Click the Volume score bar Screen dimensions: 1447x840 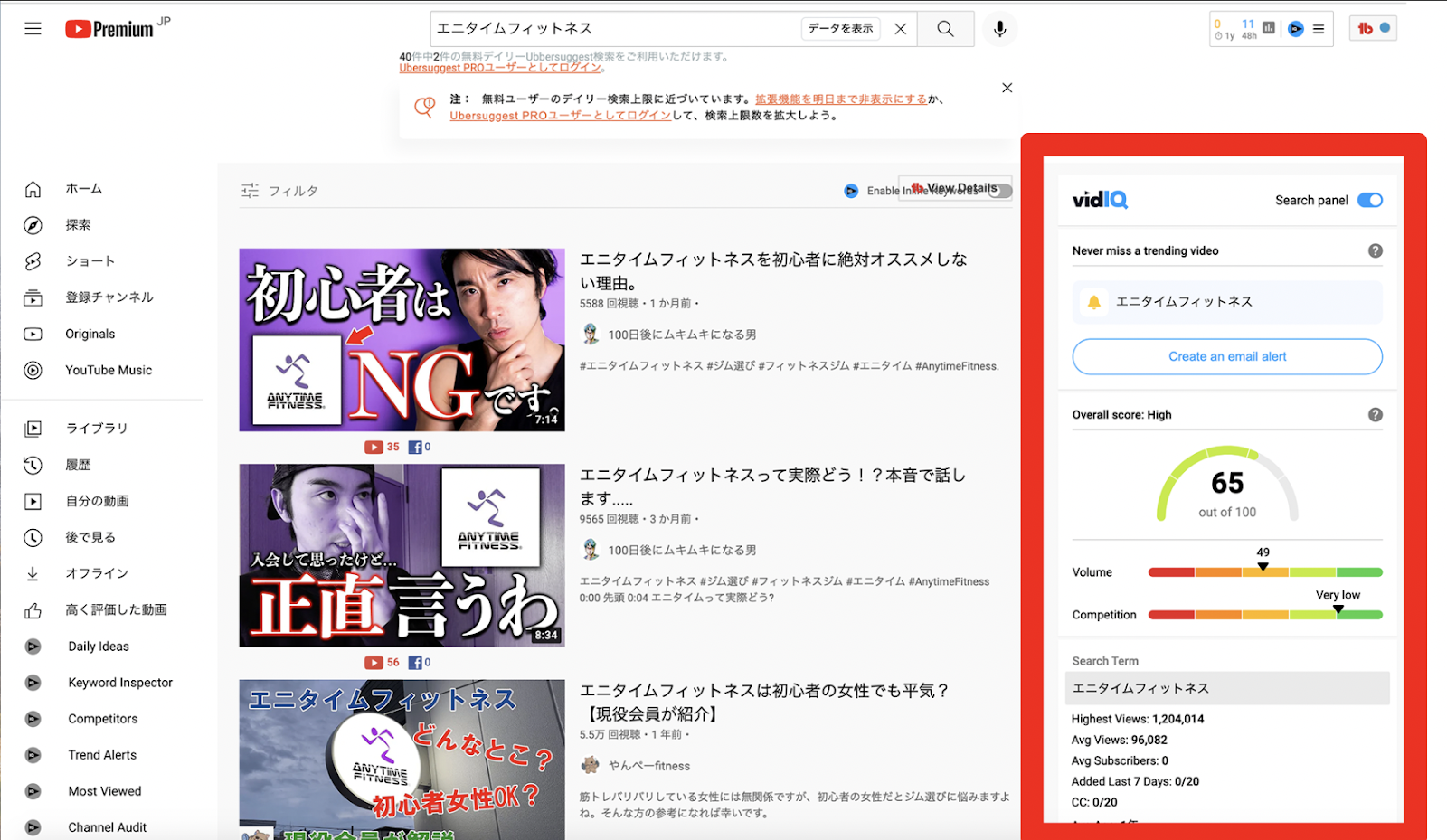coord(1265,572)
